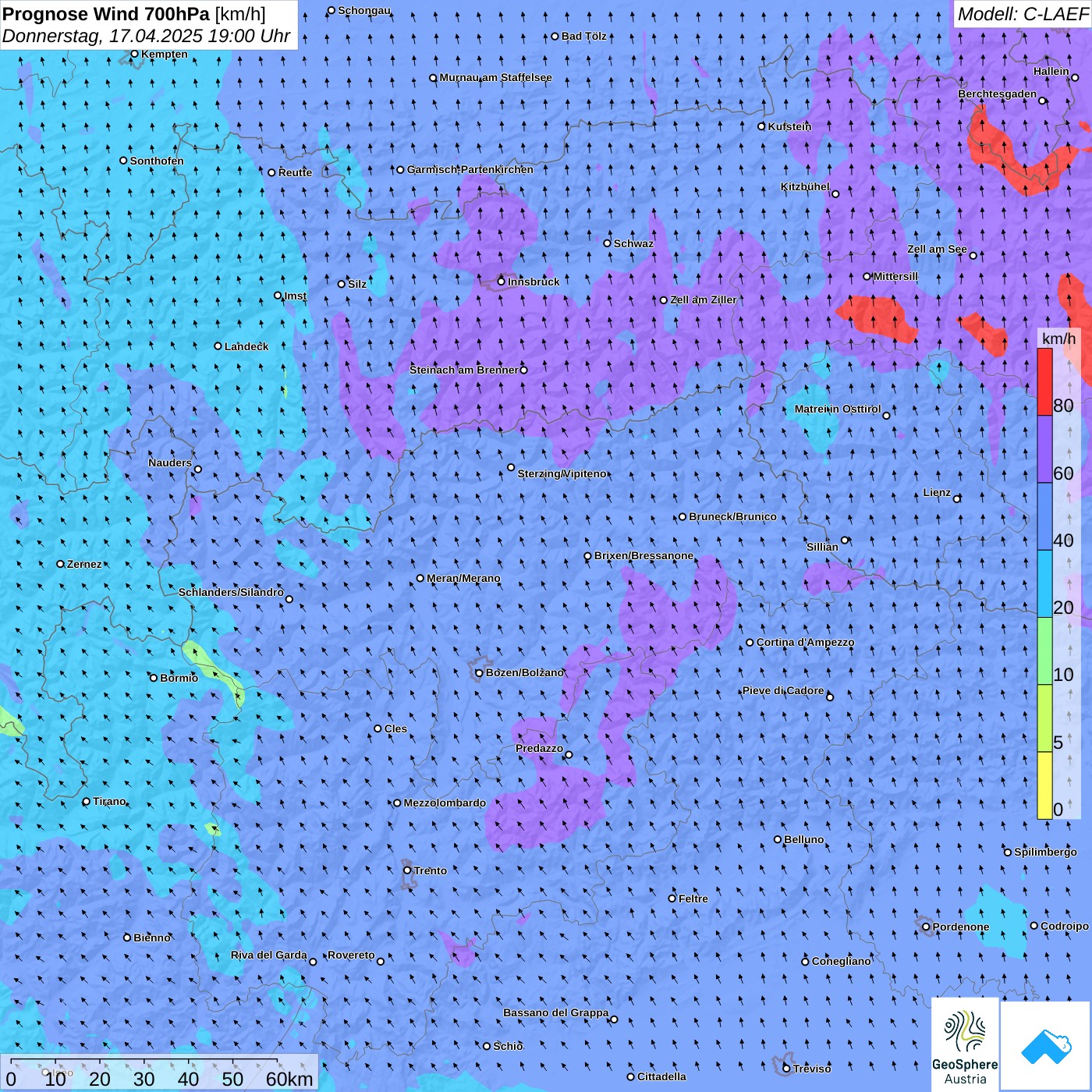This screenshot has height=1092, width=1092.
Task: Click the Innsbruck city marker
Action: coord(502,282)
